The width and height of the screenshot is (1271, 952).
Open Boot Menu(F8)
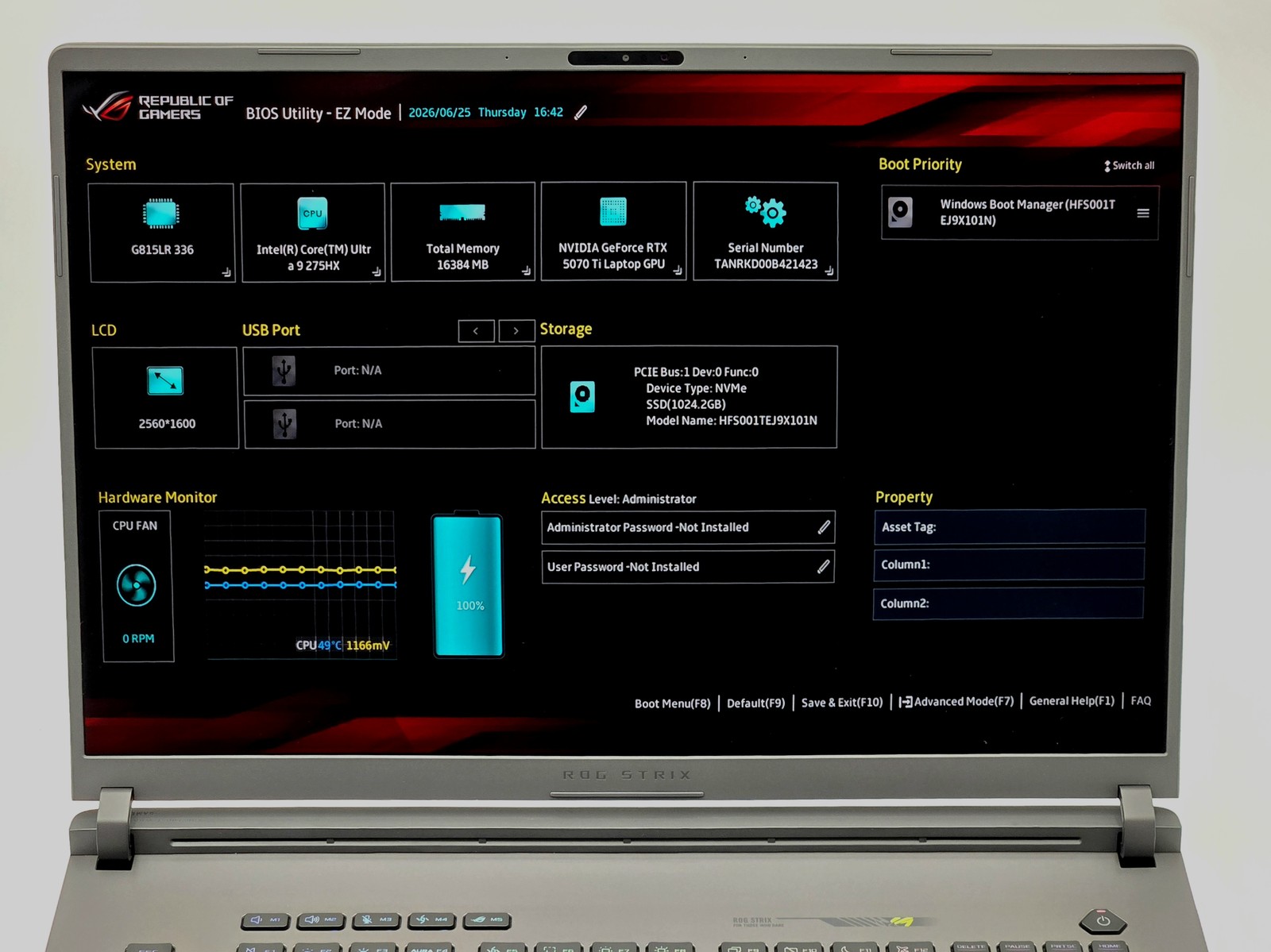pos(672,703)
